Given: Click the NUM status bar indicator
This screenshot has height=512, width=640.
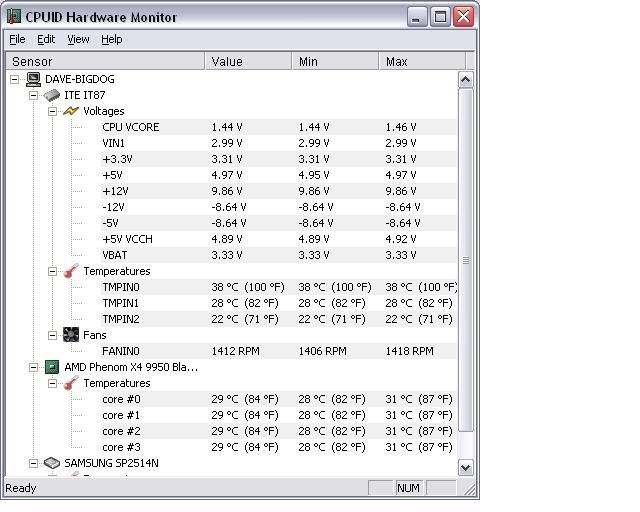Looking at the screenshot, I should [x=408, y=488].
